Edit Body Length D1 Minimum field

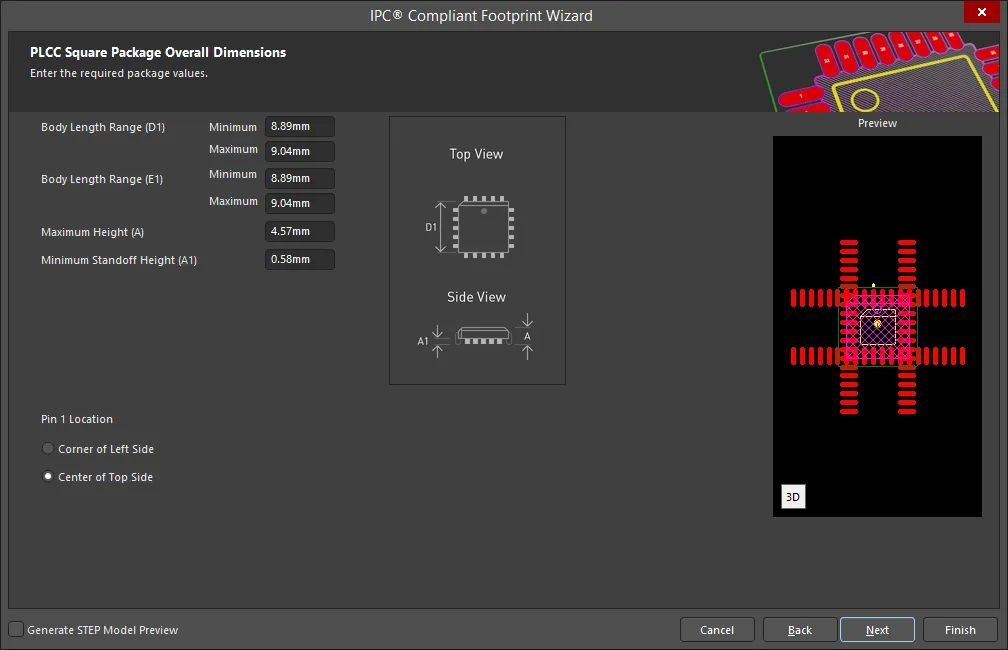coord(300,126)
